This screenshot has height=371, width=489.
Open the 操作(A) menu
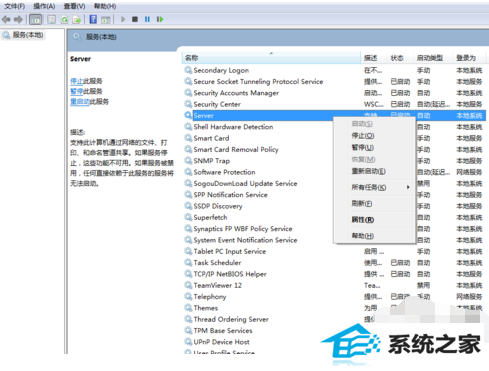click(44, 6)
